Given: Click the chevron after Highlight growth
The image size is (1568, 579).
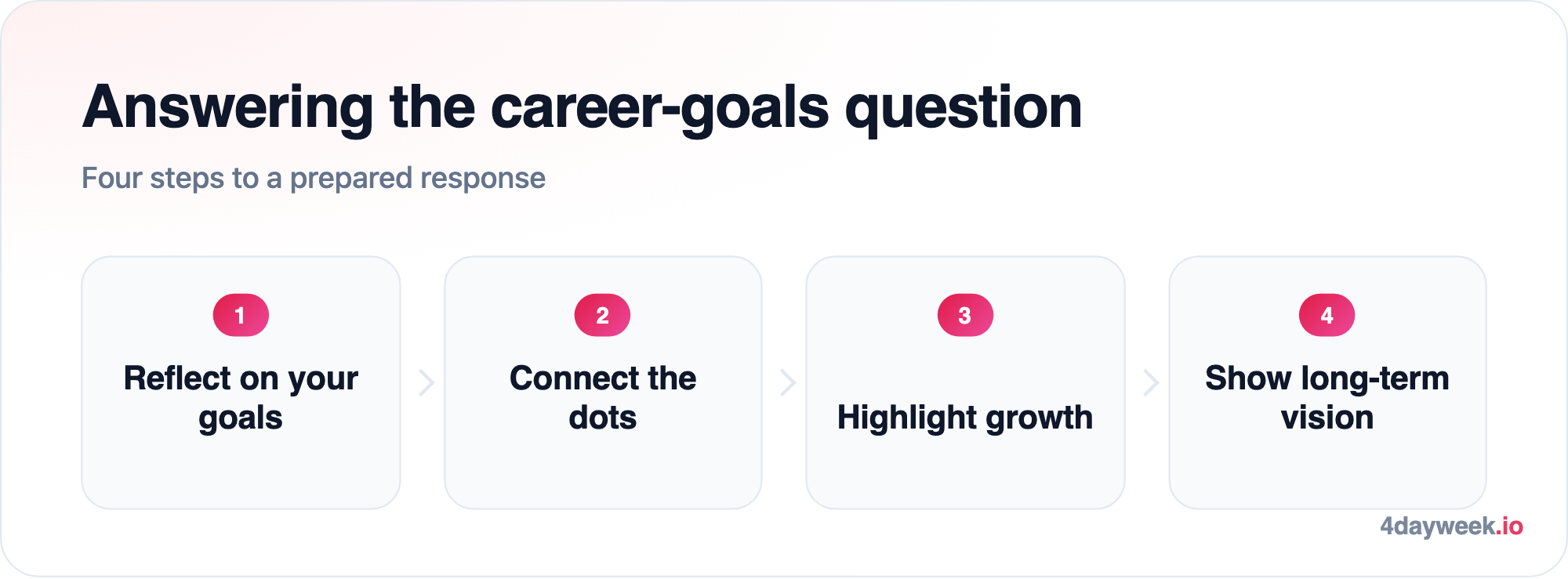Looking at the screenshot, I should (x=1150, y=382).
